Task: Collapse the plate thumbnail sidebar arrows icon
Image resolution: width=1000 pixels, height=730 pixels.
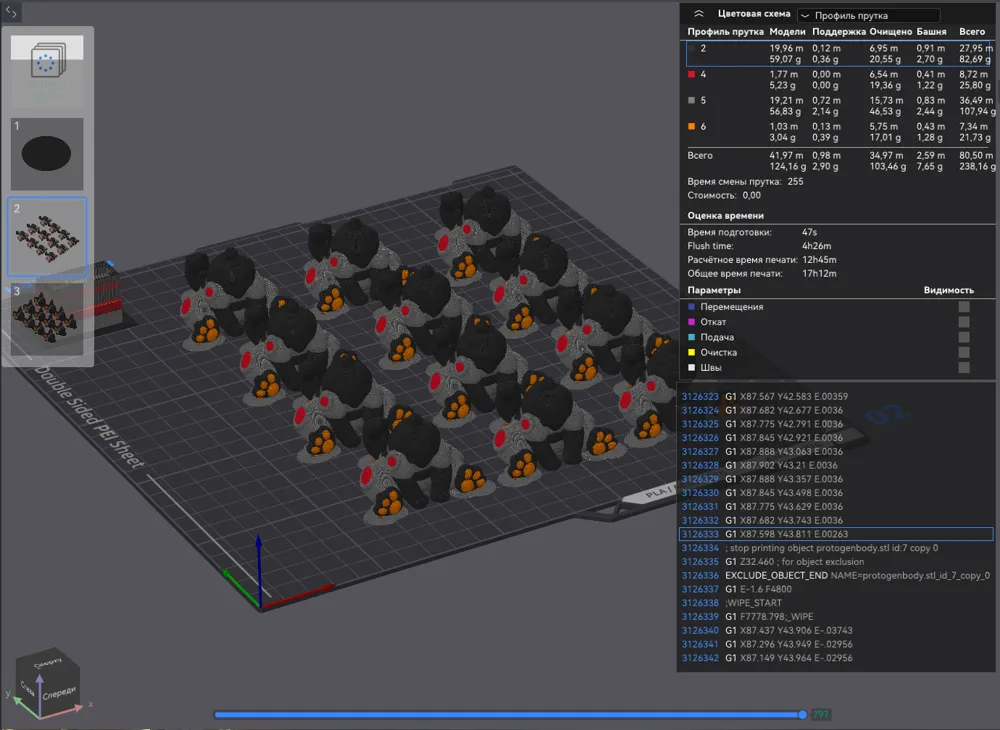Action: pos(11,11)
